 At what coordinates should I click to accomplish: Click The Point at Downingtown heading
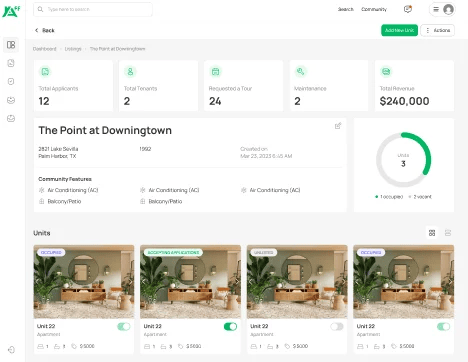(x=105, y=130)
